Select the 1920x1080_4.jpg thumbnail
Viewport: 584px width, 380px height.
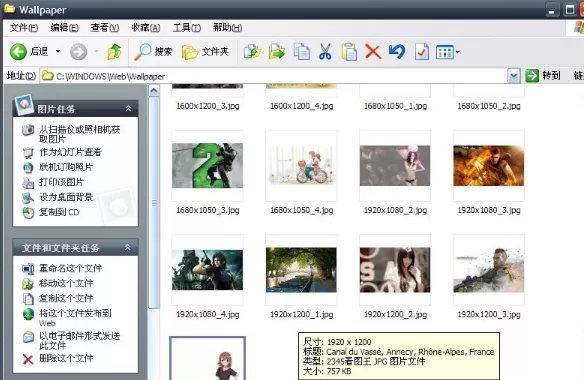[x=207, y=270]
